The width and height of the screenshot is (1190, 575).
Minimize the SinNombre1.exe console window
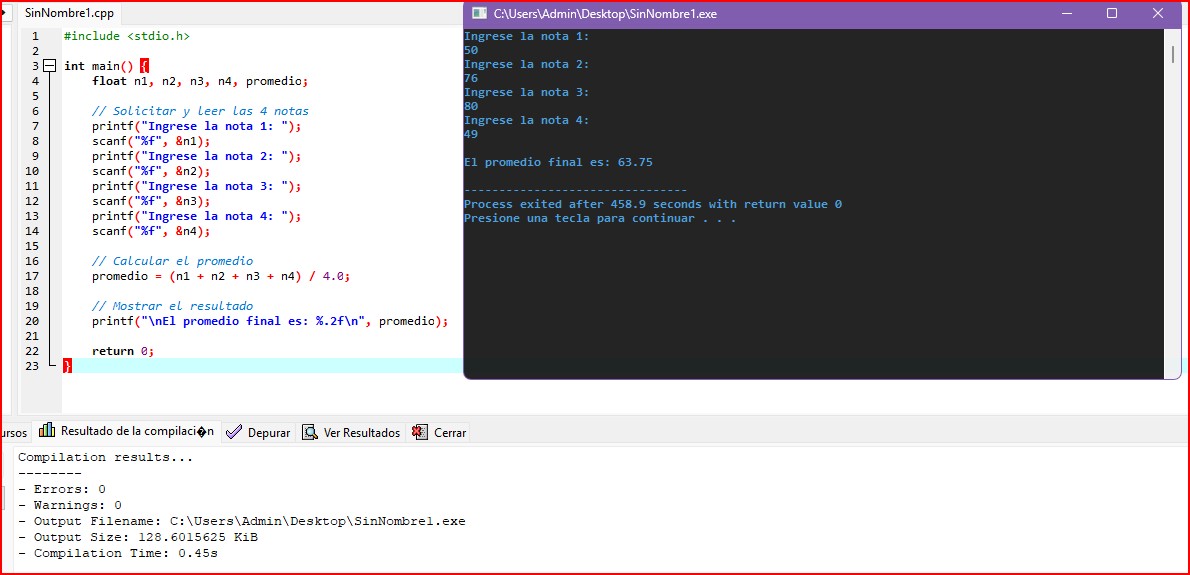[x=1065, y=14]
